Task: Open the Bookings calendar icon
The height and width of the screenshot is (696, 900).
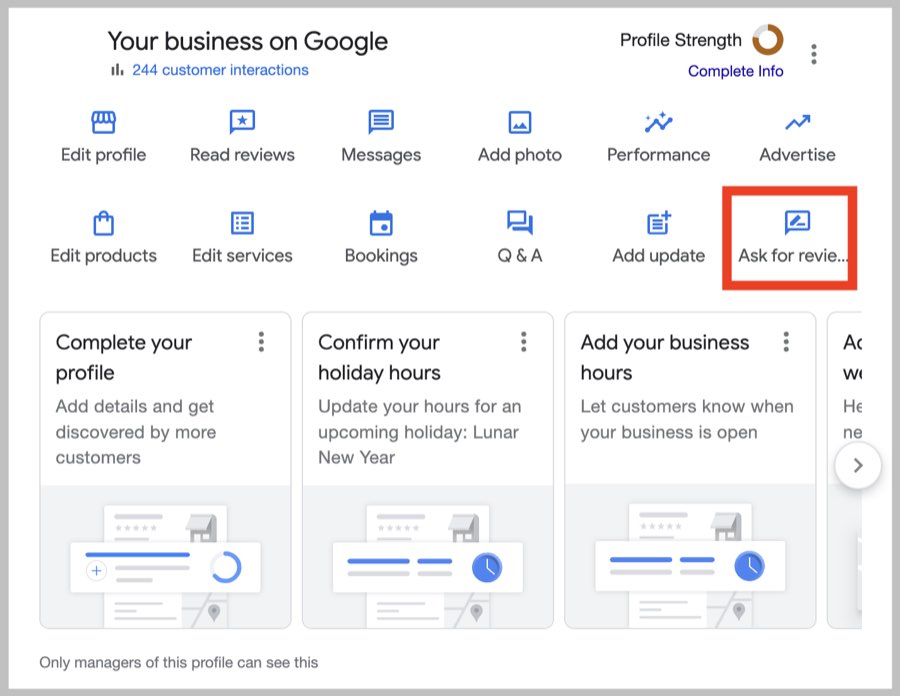Action: click(x=381, y=223)
